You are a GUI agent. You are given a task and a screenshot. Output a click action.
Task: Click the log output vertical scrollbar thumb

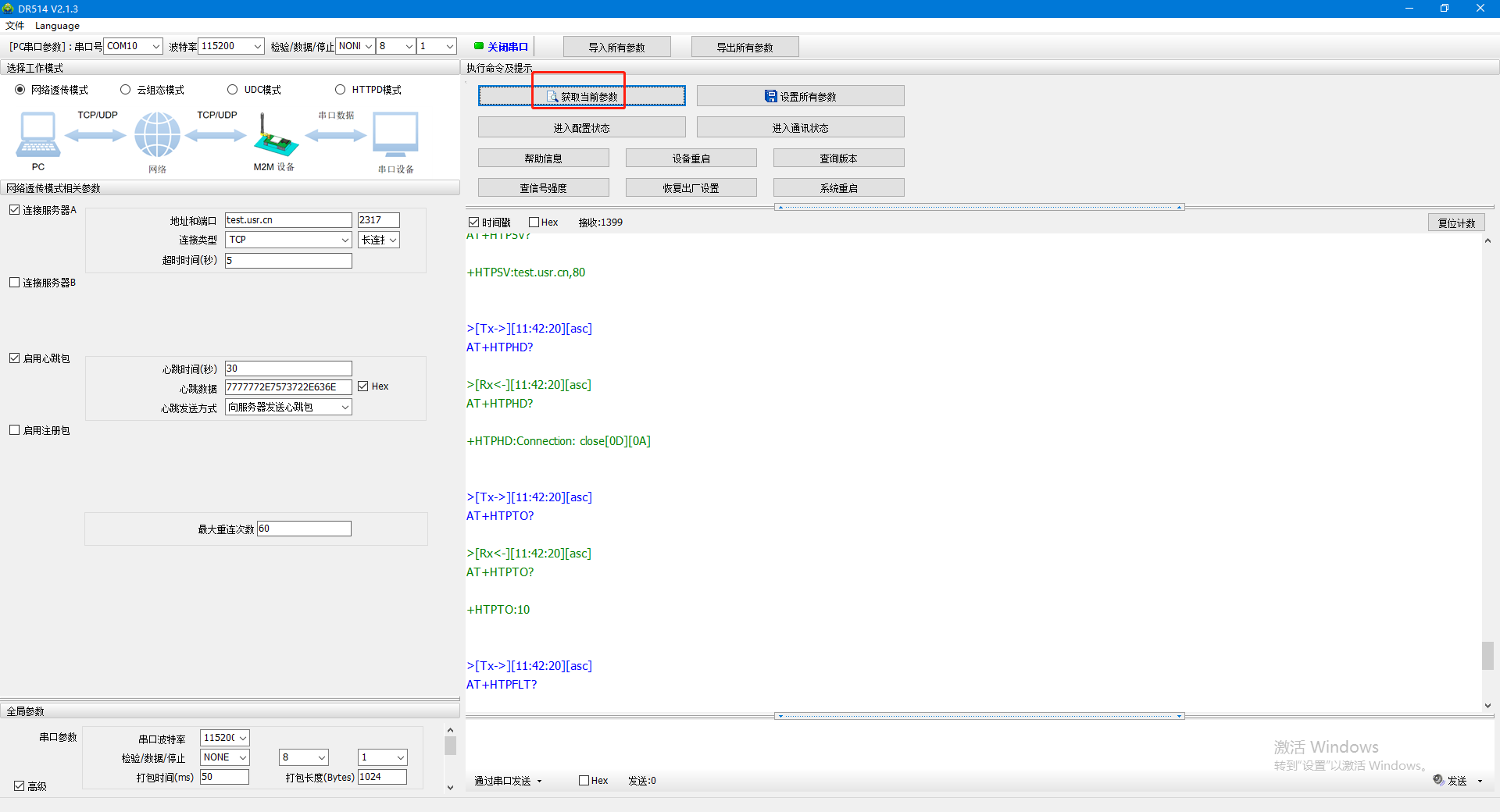1487,655
